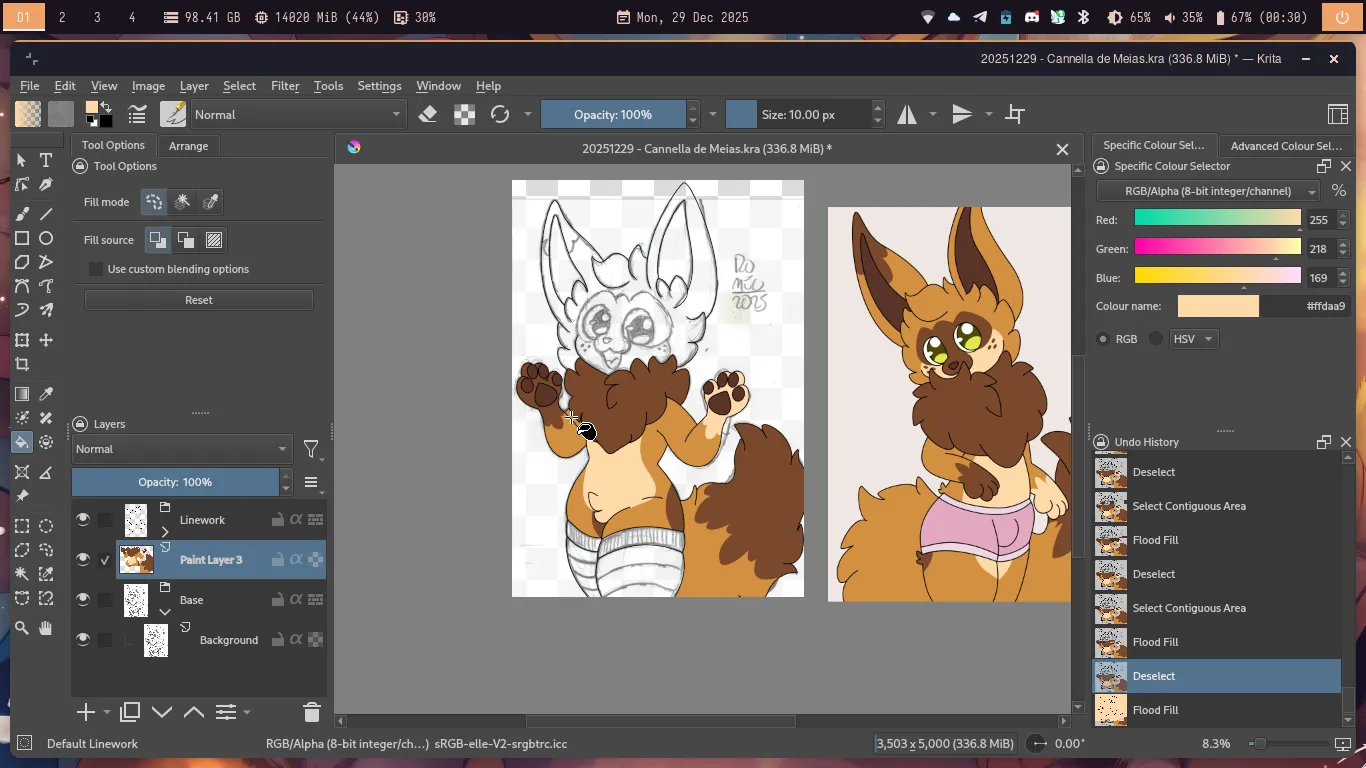The width and height of the screenshot is (1366, 768).
Task: Select the Ellipse shape tool
Action: click(x=46, y=238)
